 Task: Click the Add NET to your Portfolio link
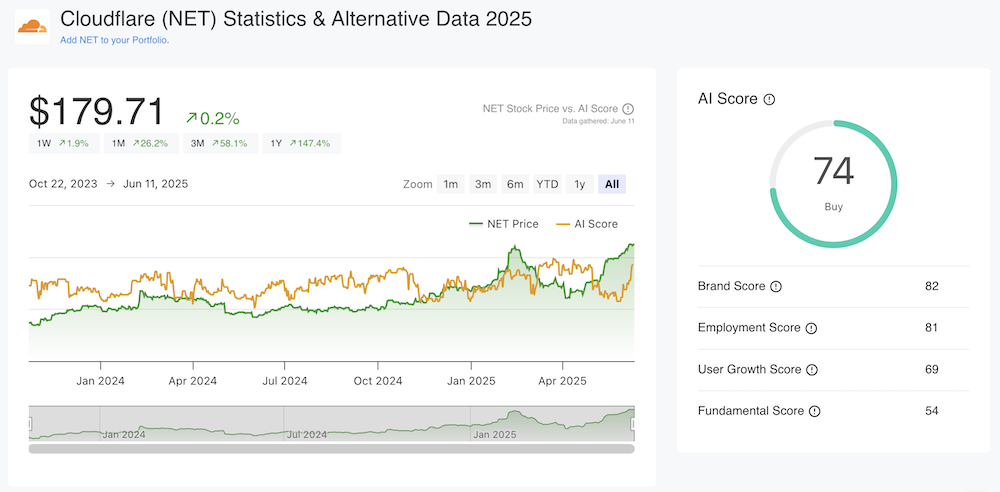point(115,40)
